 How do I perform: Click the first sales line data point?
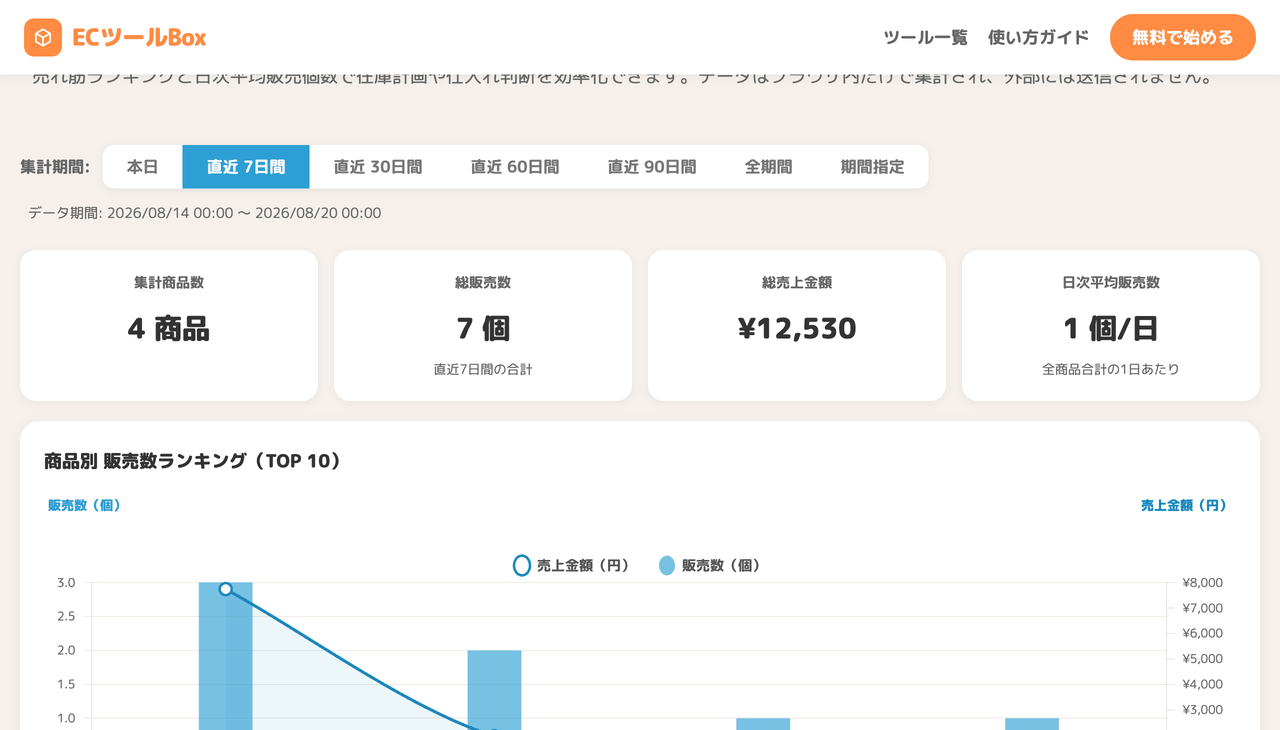(x=226, y=589)
